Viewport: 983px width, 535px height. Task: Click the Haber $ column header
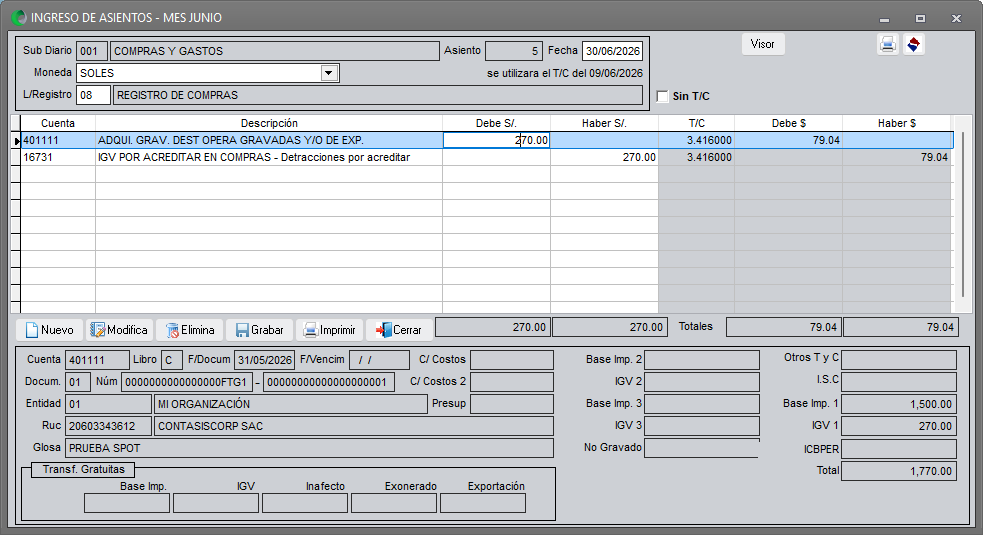coord(896,123)
